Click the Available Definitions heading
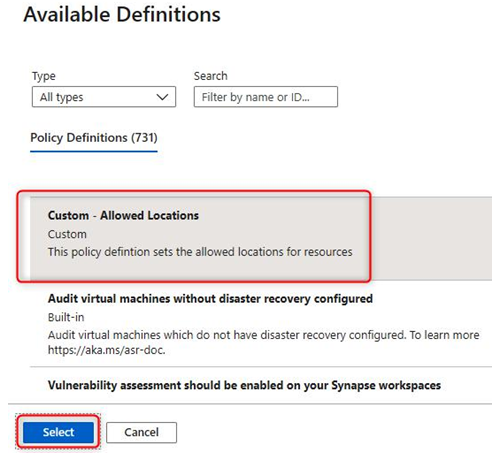Viewport: 499px width, 464px height. tap(122, 15)
